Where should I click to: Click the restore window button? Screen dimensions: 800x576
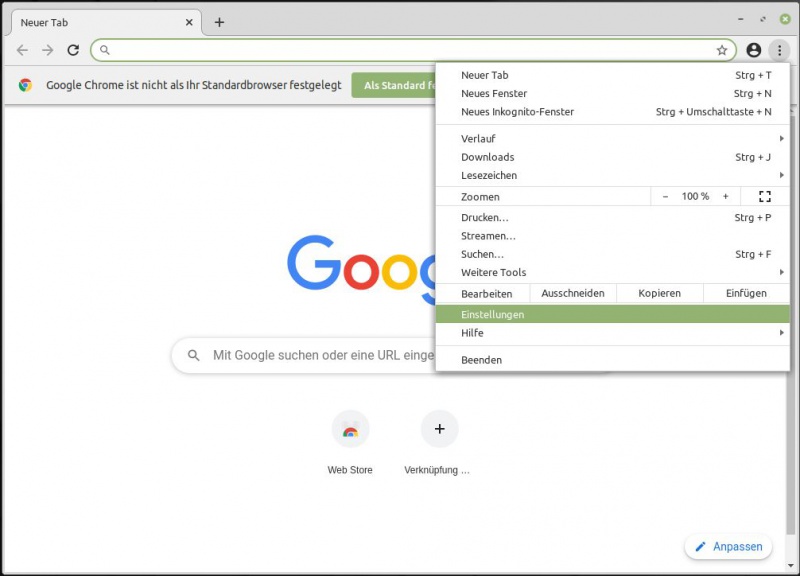click(763, 19)
